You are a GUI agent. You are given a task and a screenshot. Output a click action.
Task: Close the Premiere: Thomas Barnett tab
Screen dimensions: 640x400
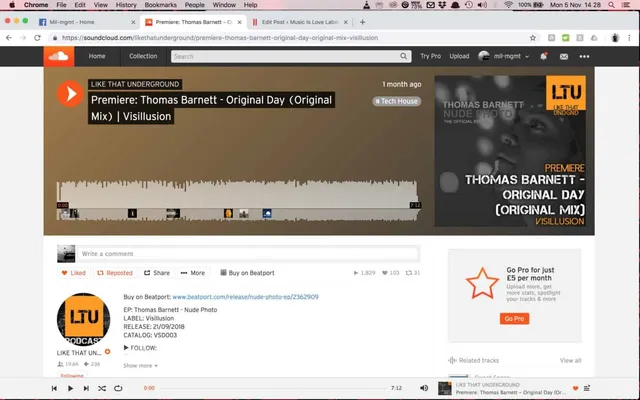point(240,22)
